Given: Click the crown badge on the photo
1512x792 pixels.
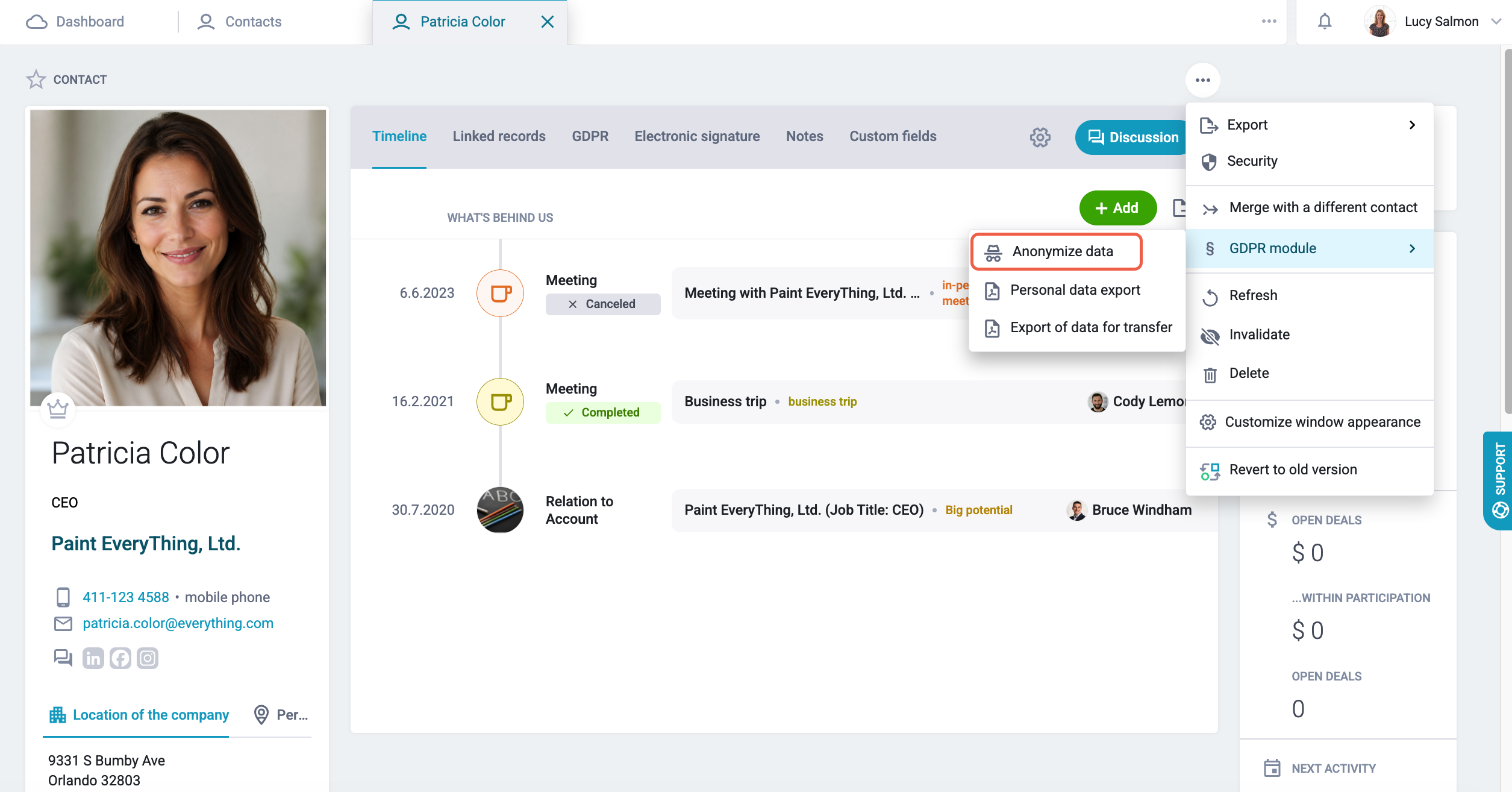Looking at the screenshot, I should [x=58, y=409].
